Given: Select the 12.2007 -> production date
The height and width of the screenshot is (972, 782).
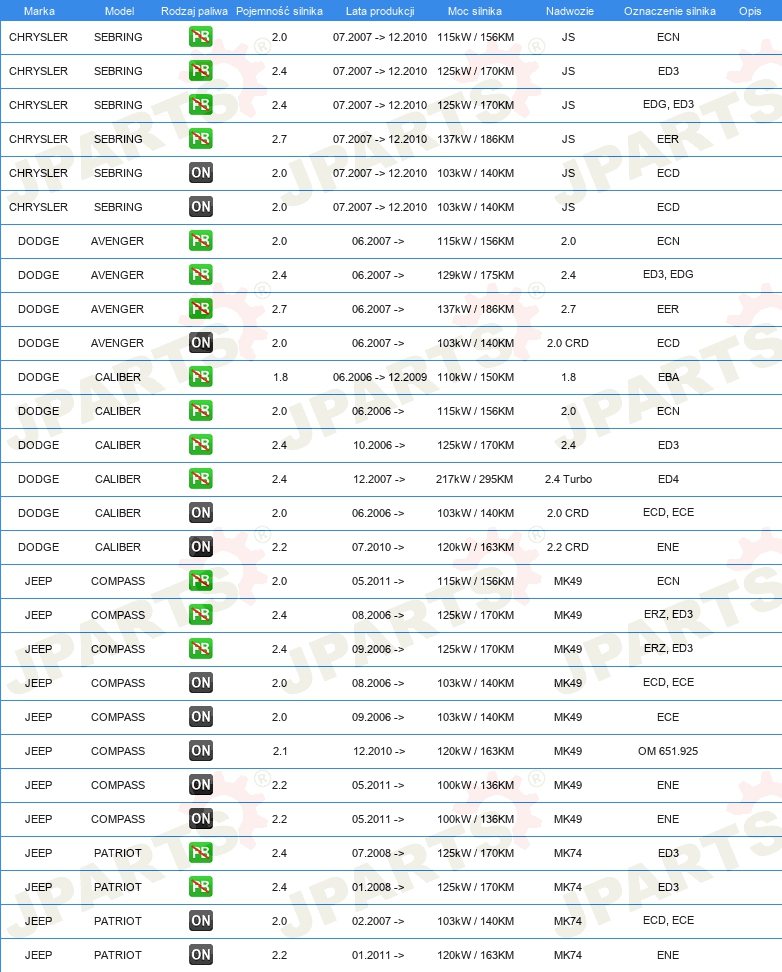Looking at the screenshot, I should (379, 479).
